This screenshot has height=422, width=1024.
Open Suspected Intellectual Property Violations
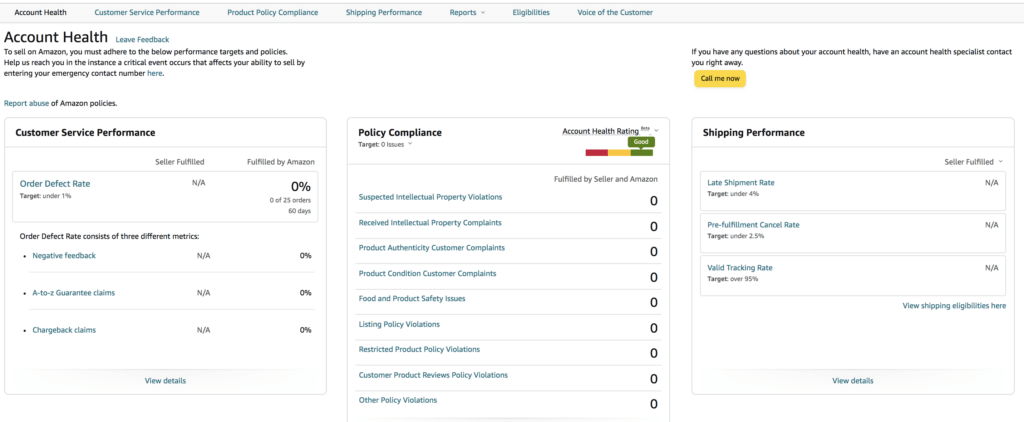tap(430, 197)
